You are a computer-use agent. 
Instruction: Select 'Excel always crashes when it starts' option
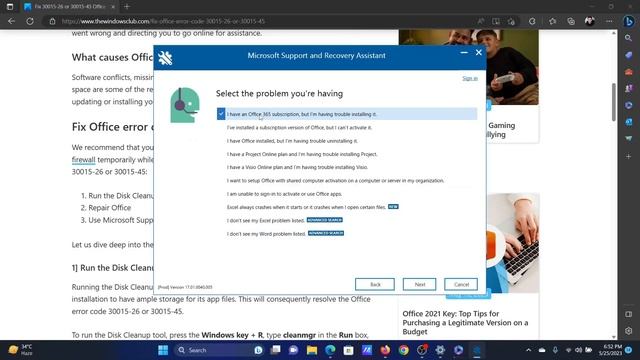[x=306, y=207]
